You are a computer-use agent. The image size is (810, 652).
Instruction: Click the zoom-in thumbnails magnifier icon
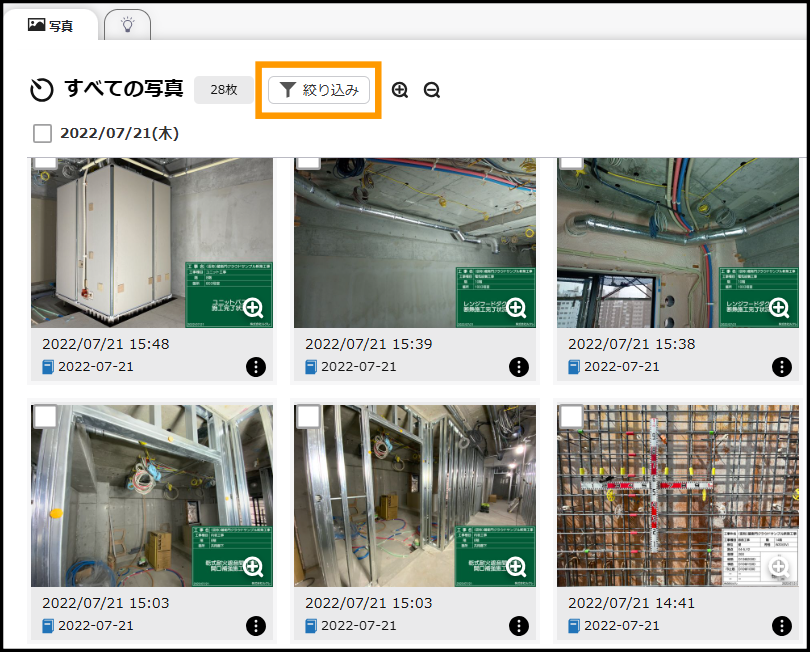click(400, 90)
